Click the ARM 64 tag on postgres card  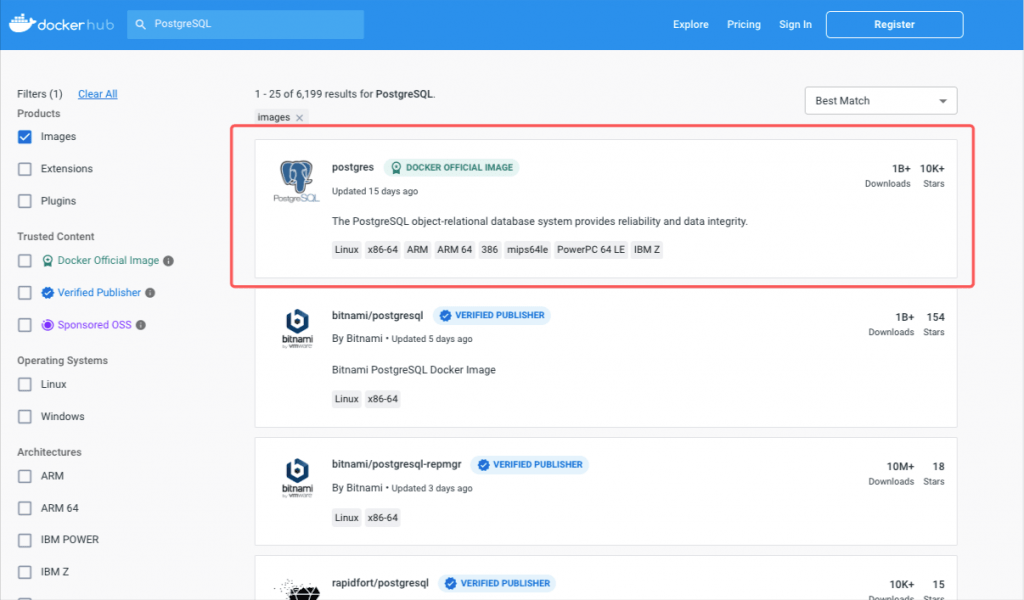455,250
